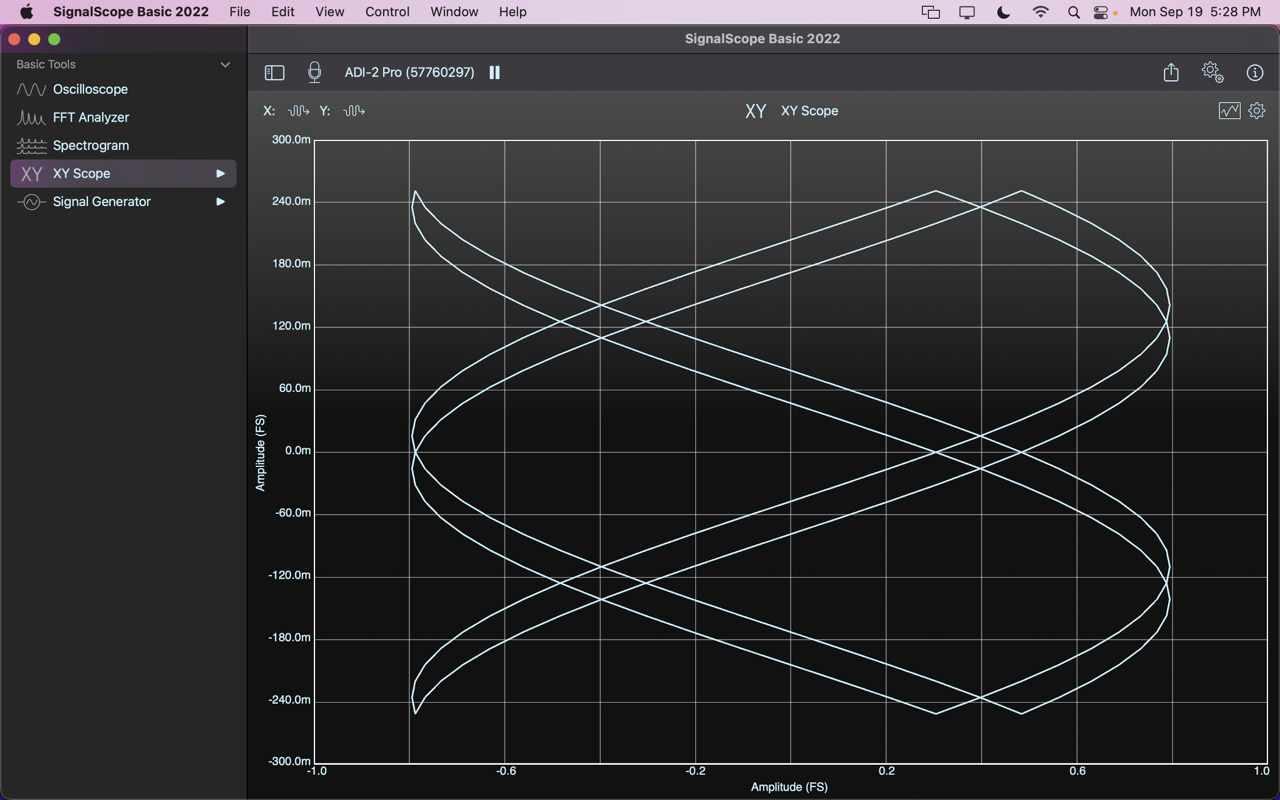This screenshot has width=1280, height=800.
Task: Open the display mirroring menu icon
Action: pos(967,12)
